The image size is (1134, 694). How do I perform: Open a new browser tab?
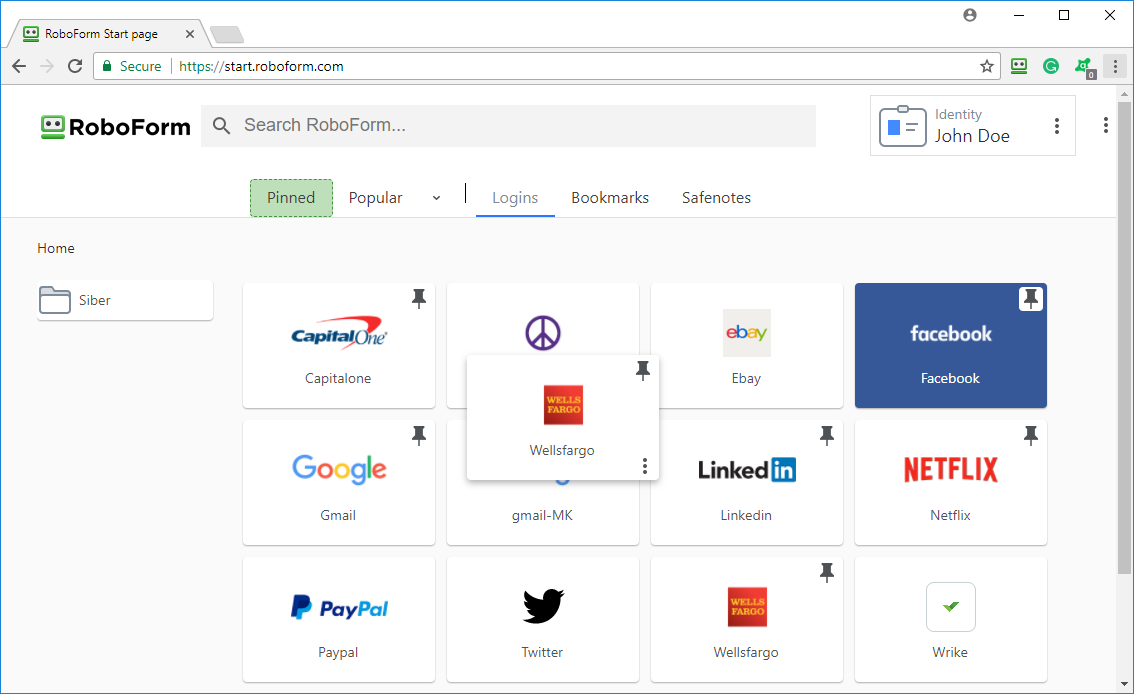[227, 35]
